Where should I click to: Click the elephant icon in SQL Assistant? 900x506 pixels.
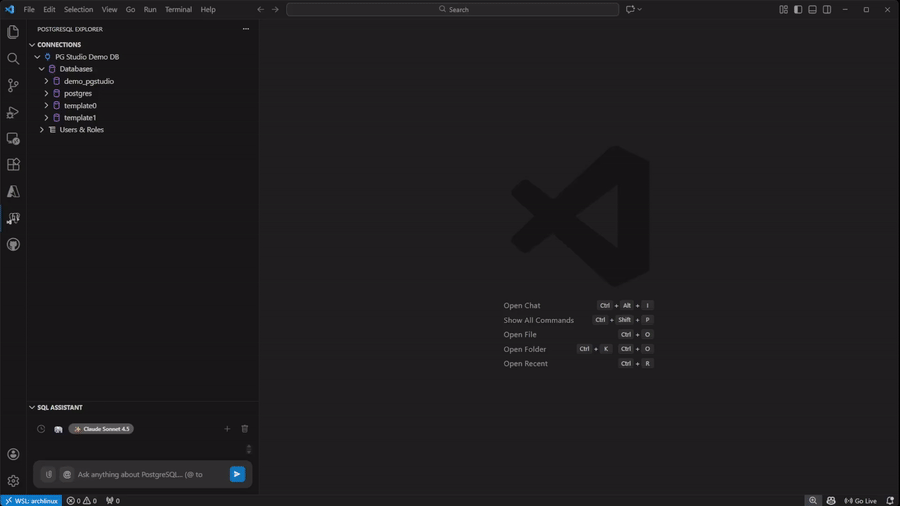pos(58,429)
